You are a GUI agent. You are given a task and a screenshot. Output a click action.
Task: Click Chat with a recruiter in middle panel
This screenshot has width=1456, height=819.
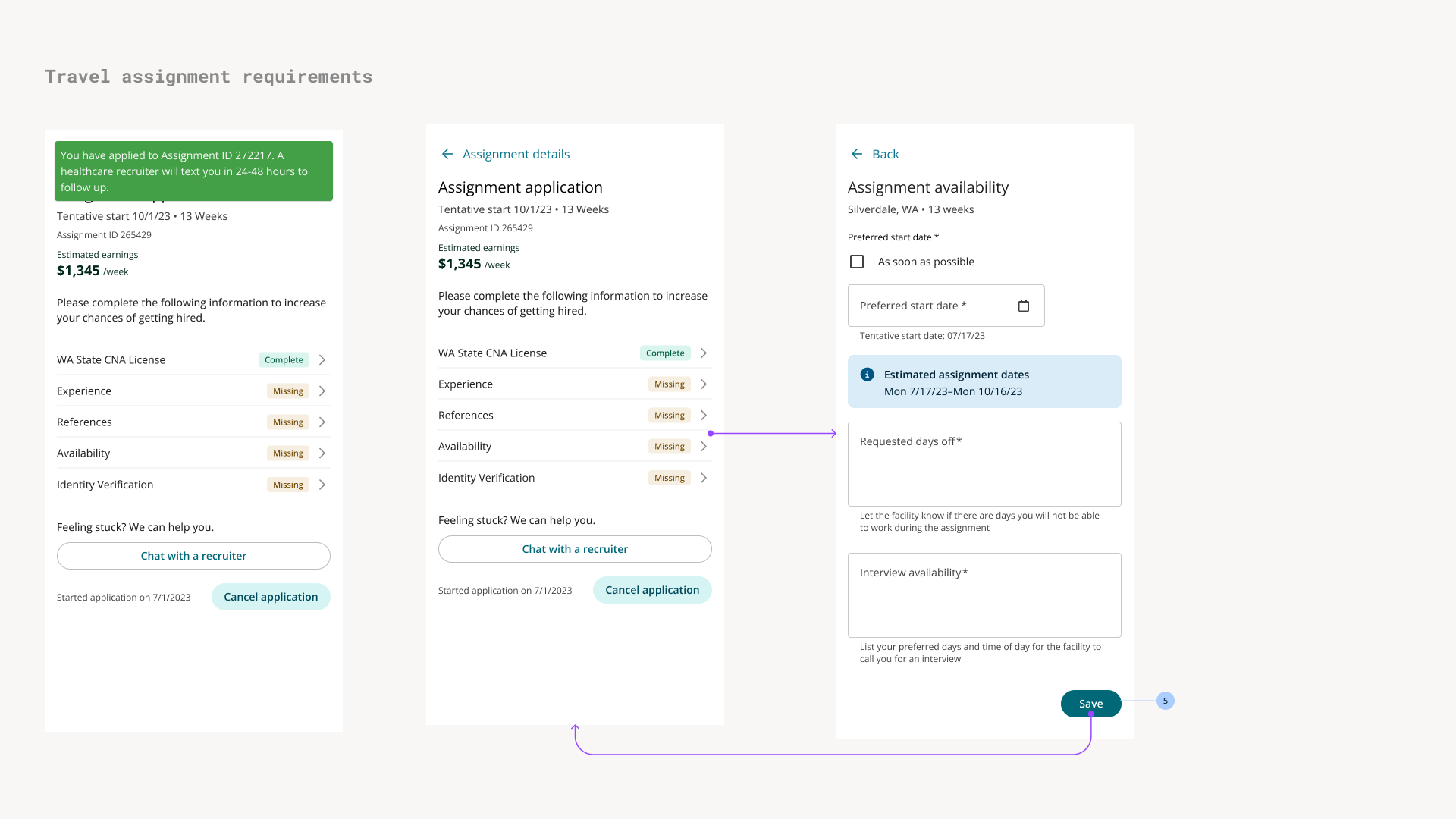pos(575,549)
